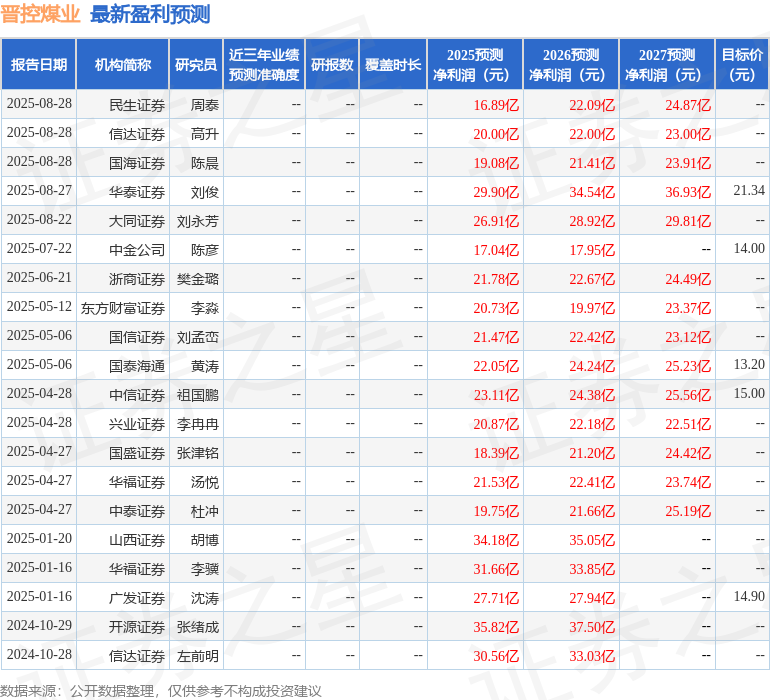Click the 18.39亿 value
The height and width of the screenshot is (700, 770).
496,452
